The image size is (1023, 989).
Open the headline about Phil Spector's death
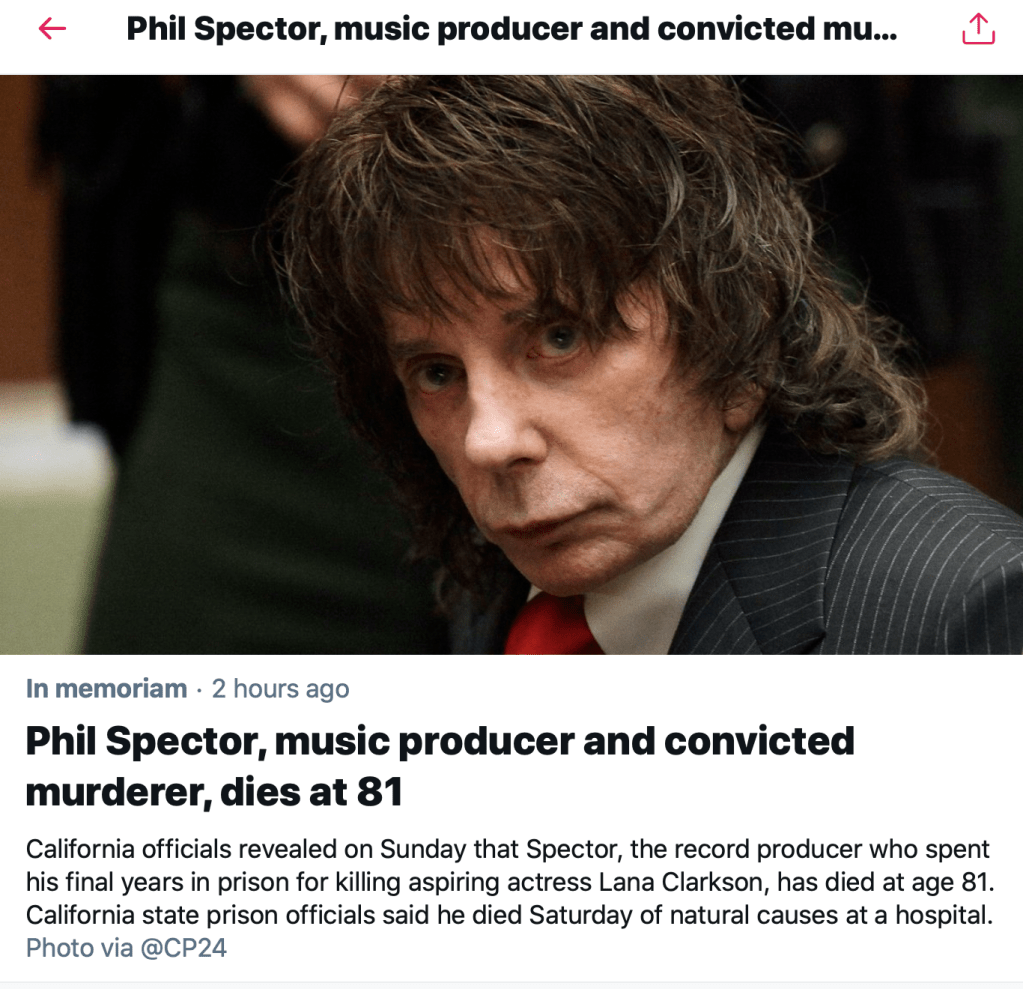pos(440,766)
